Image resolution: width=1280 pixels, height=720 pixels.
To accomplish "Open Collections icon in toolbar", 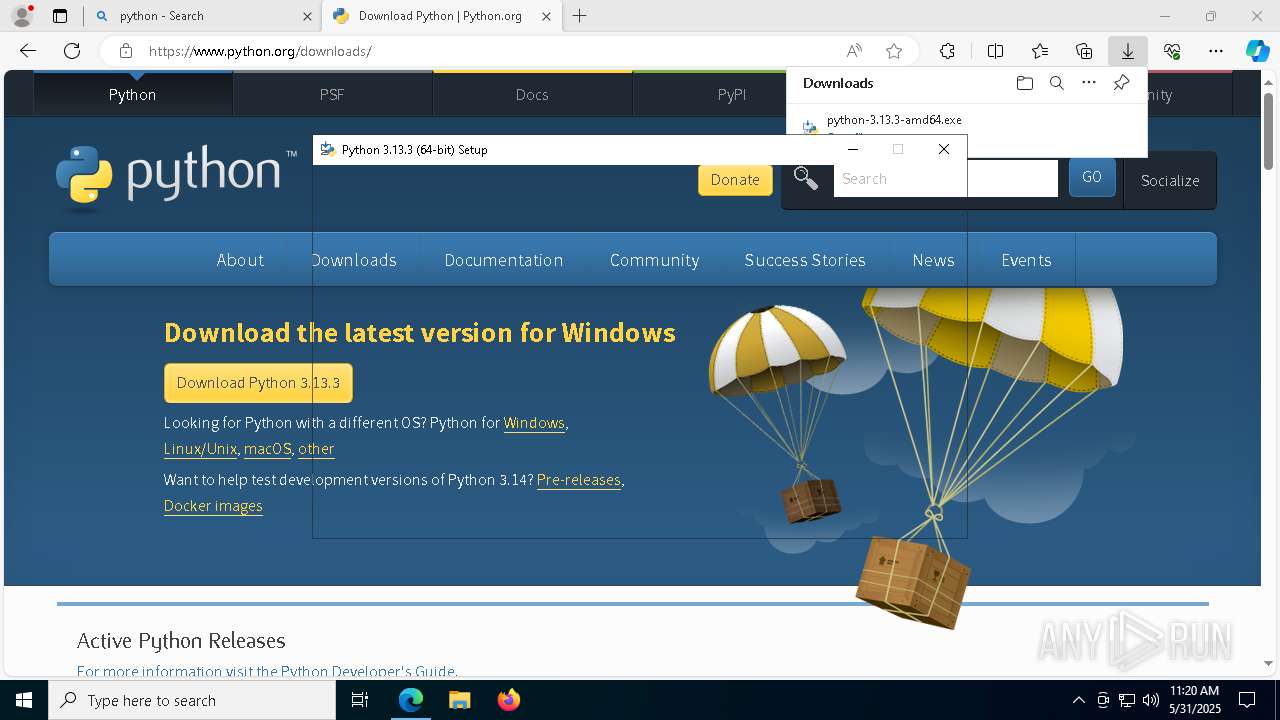I will (1084, 51).
